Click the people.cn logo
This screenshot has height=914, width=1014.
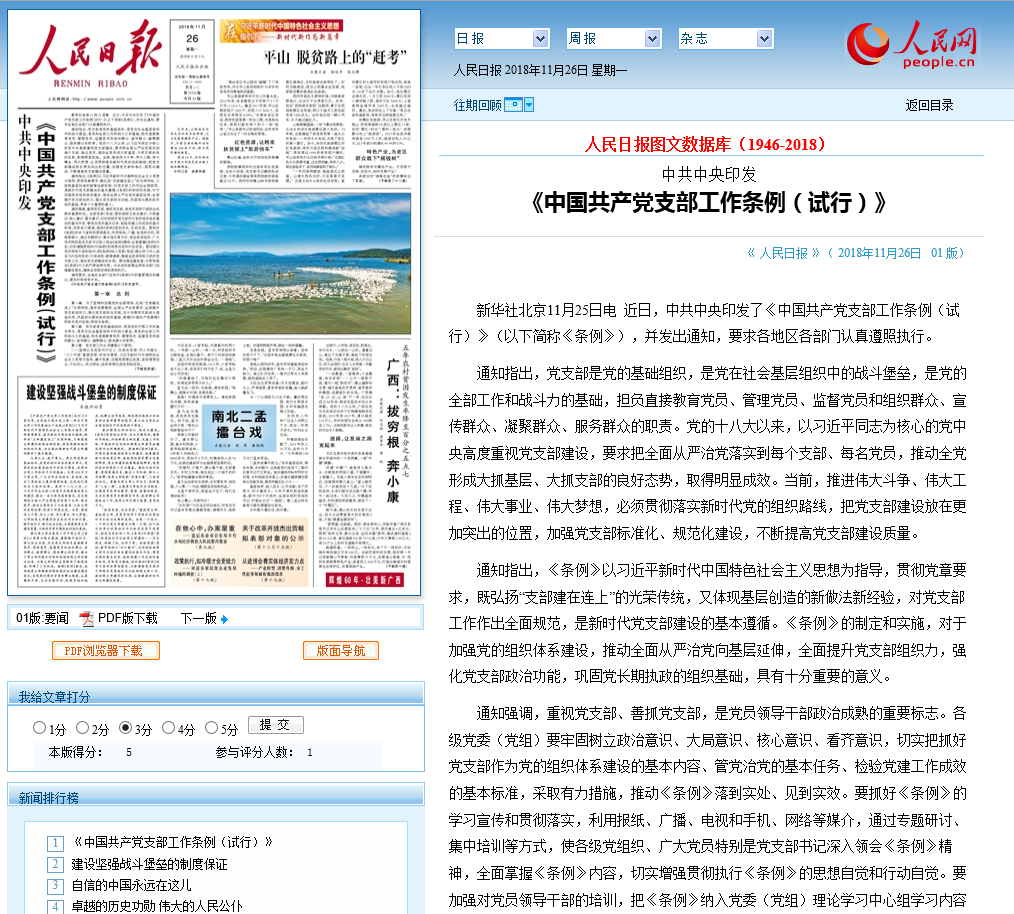(x=911, y=47)
